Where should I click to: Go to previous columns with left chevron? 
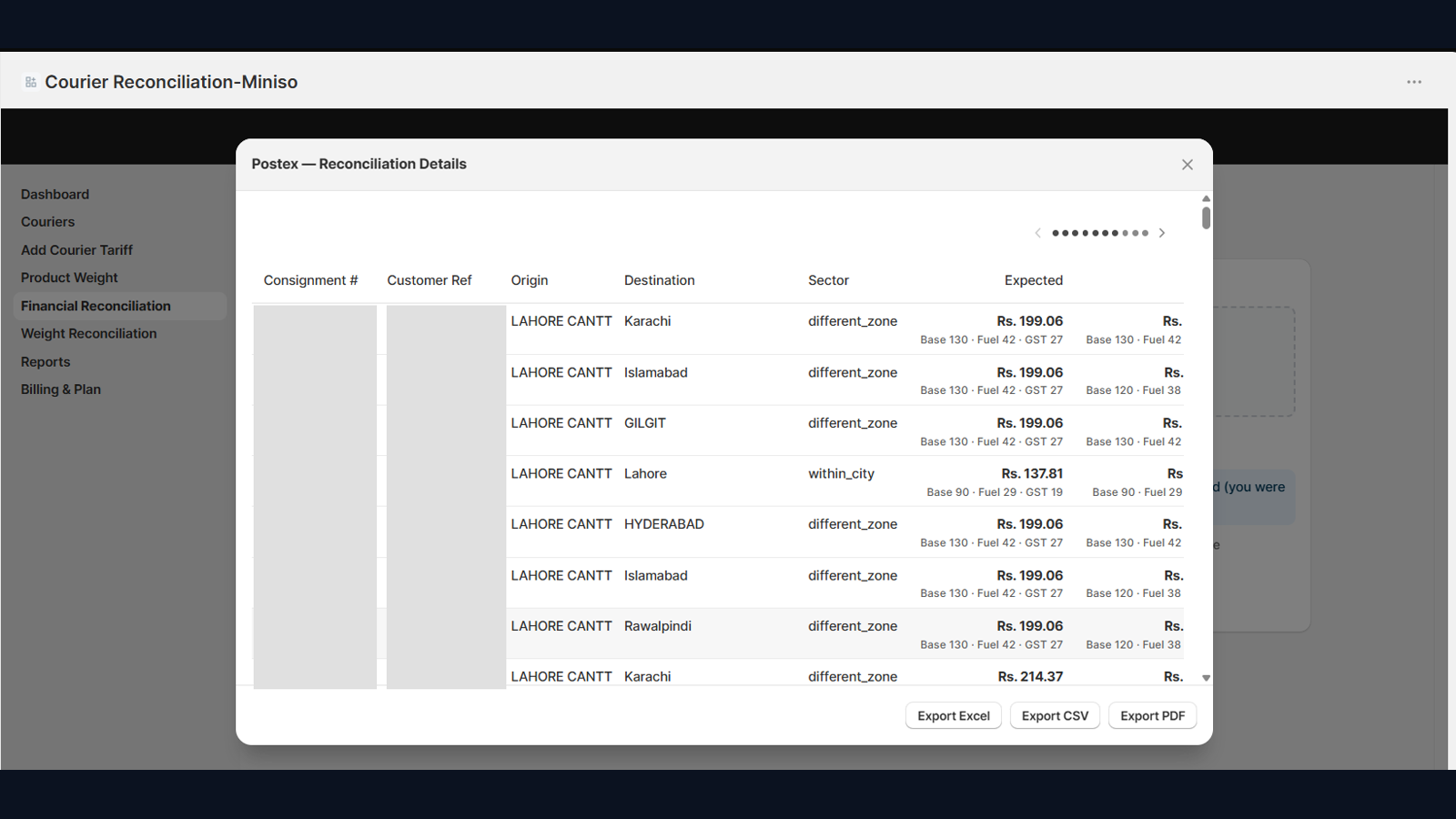(1037, 233)
